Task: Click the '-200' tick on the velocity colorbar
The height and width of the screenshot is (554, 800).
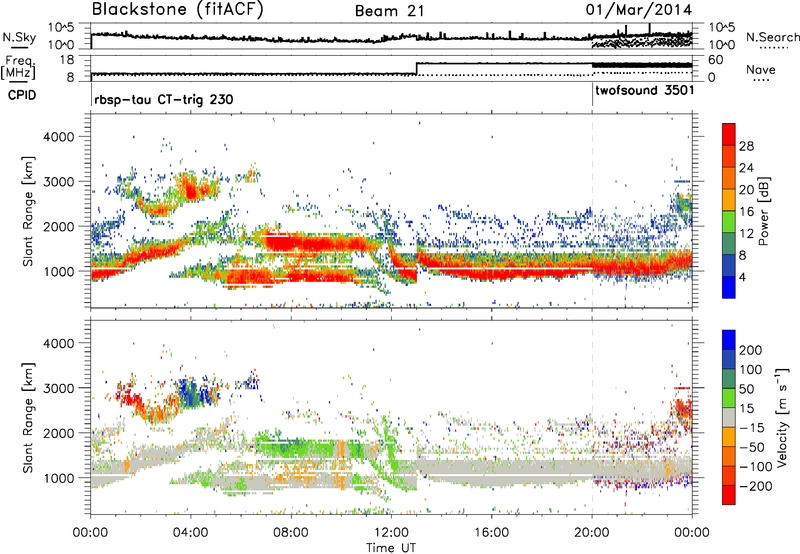Action: tap(754, 486)
